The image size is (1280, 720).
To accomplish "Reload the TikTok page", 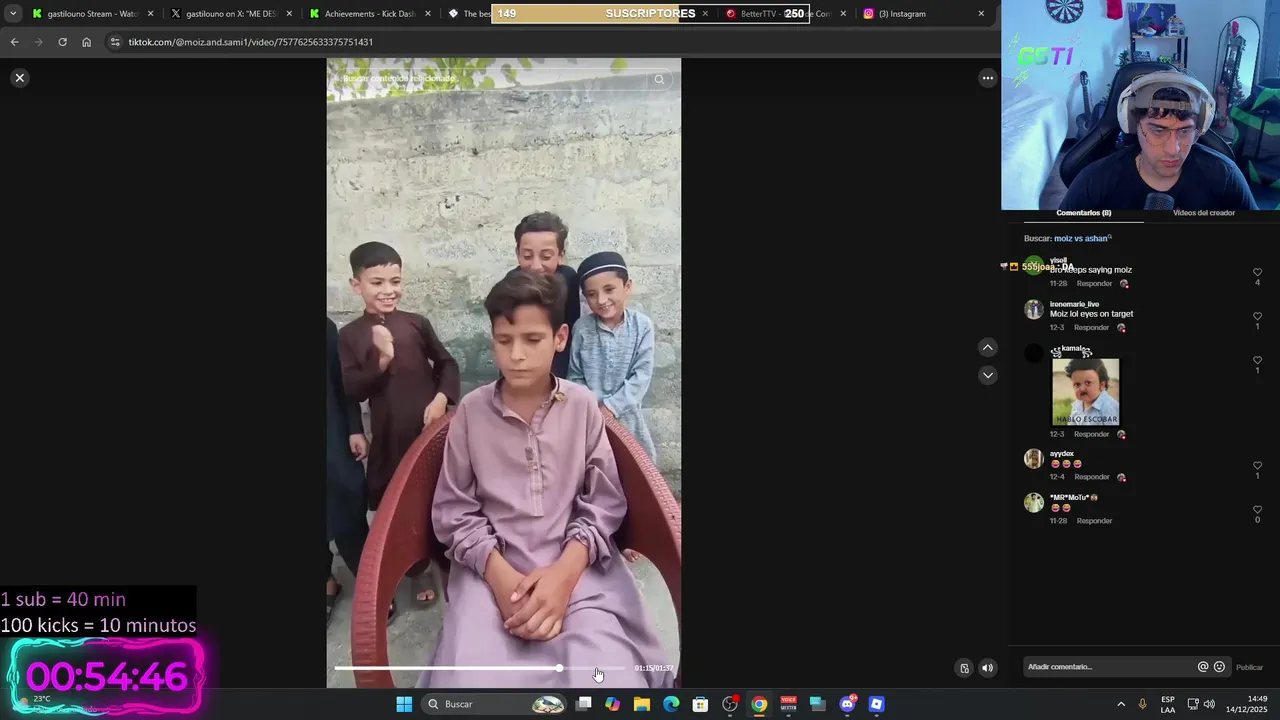I will click(x=62, y=42).
